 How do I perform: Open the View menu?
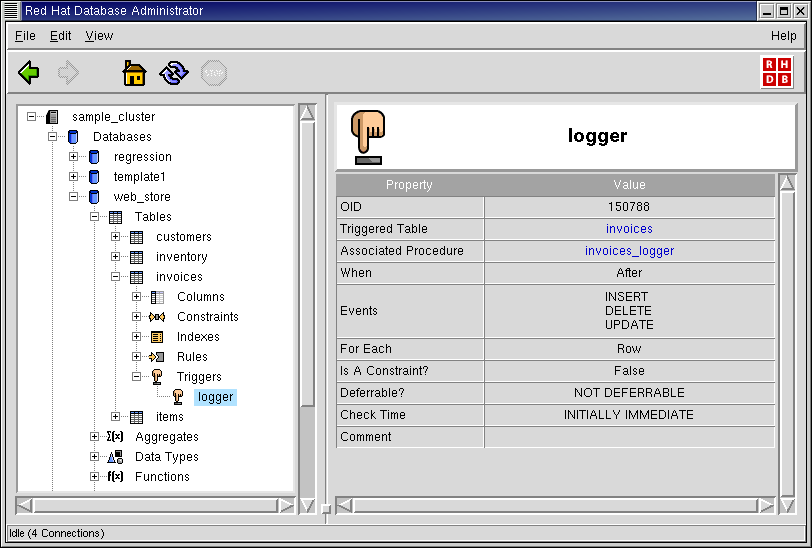99,36
